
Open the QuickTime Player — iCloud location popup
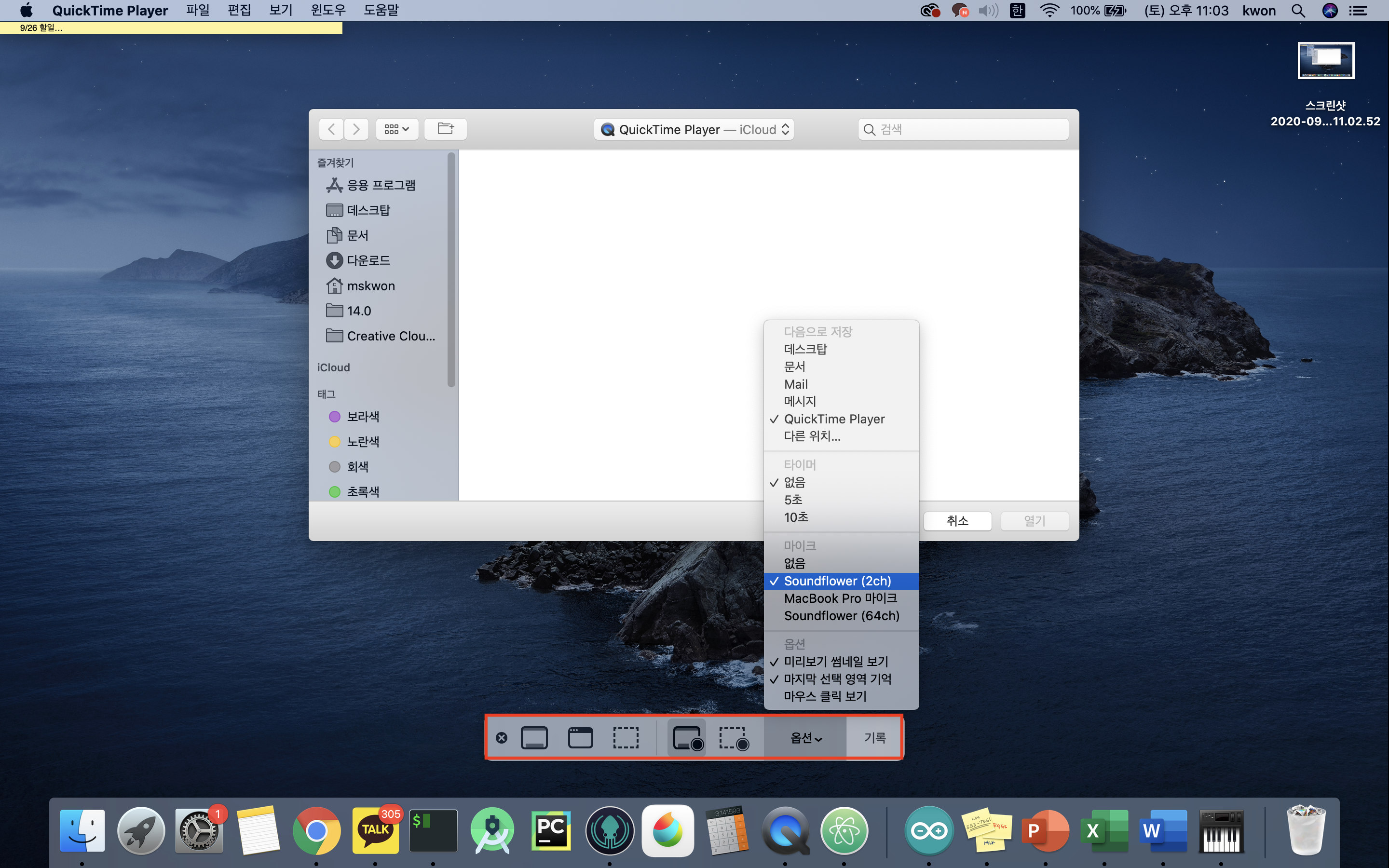[x=694, y=129]
